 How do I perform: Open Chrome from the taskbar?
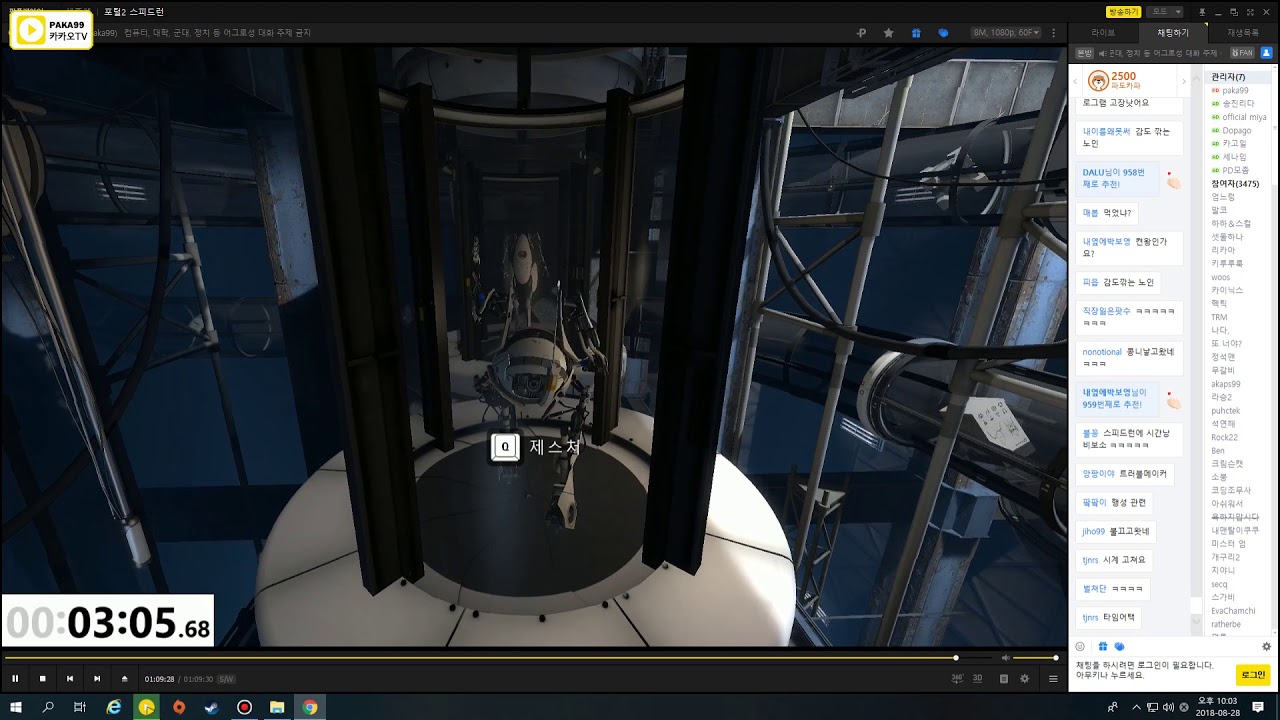coord(310,707)
